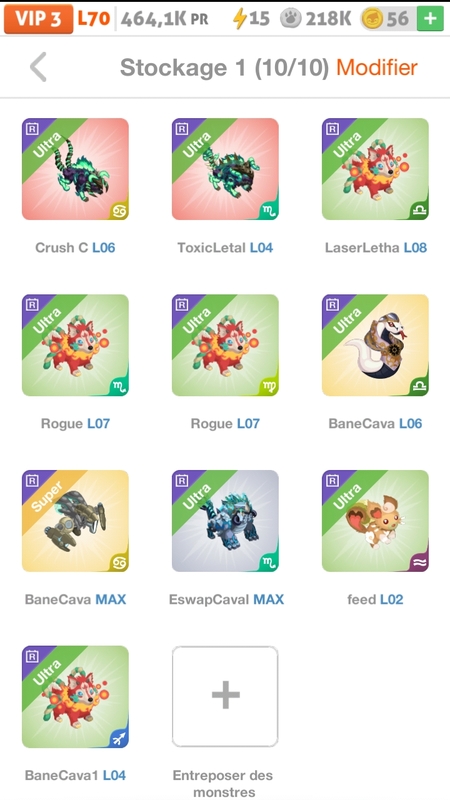
Task: Select the ToxicLetal L04 monster card
Action: 225,169
